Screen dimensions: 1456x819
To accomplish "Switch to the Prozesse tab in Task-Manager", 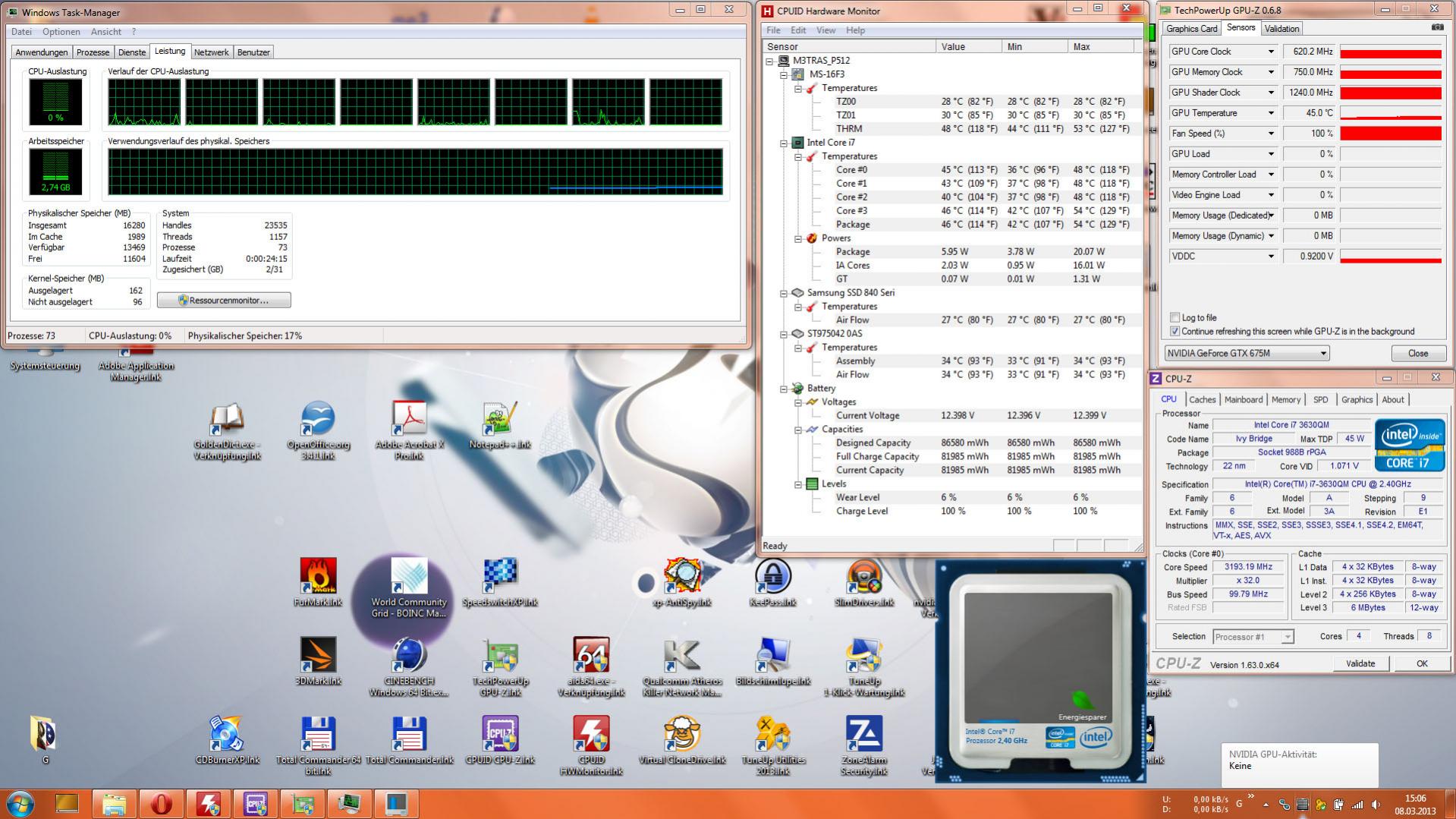I will point(93,52).
